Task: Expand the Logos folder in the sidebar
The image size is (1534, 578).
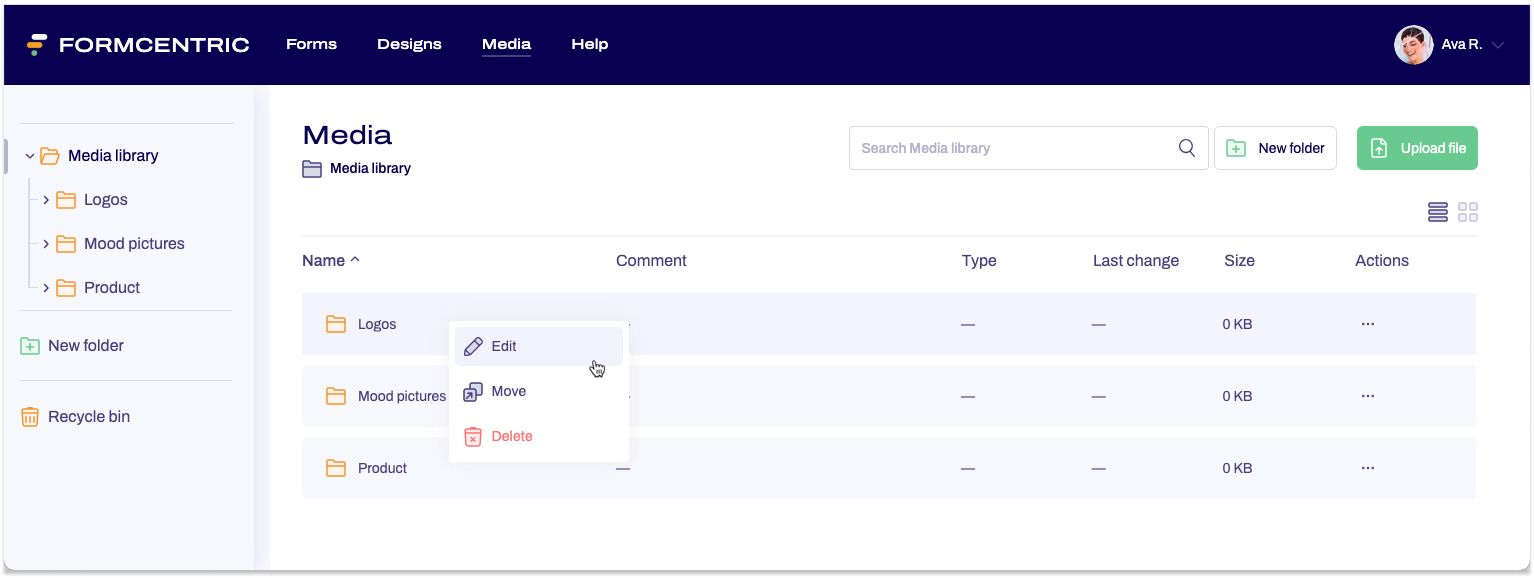Action: click(46, 199)
